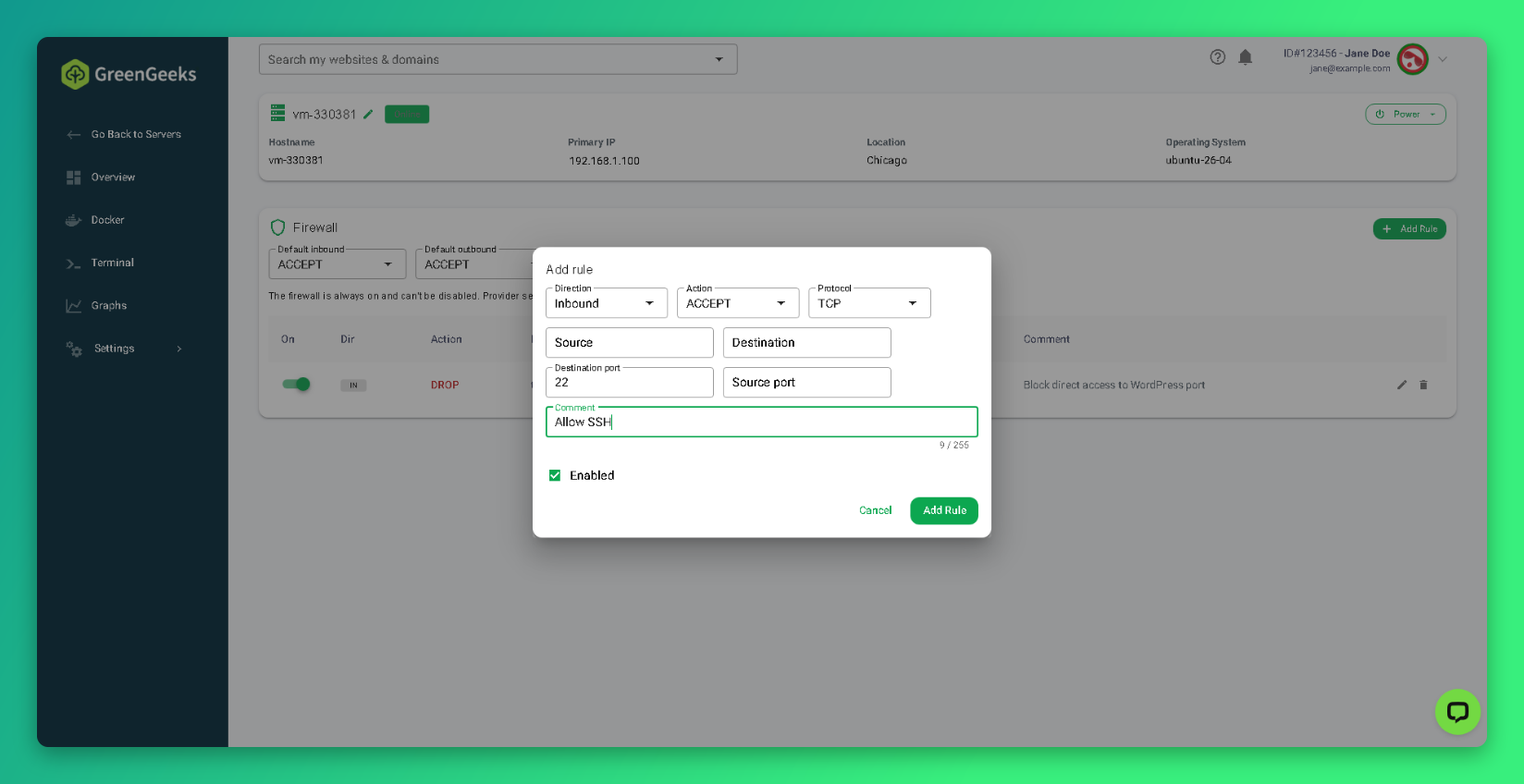Click the Graphs chart icon in sidebar
Screen dimensions: 1524x784
tap(73, 306)
